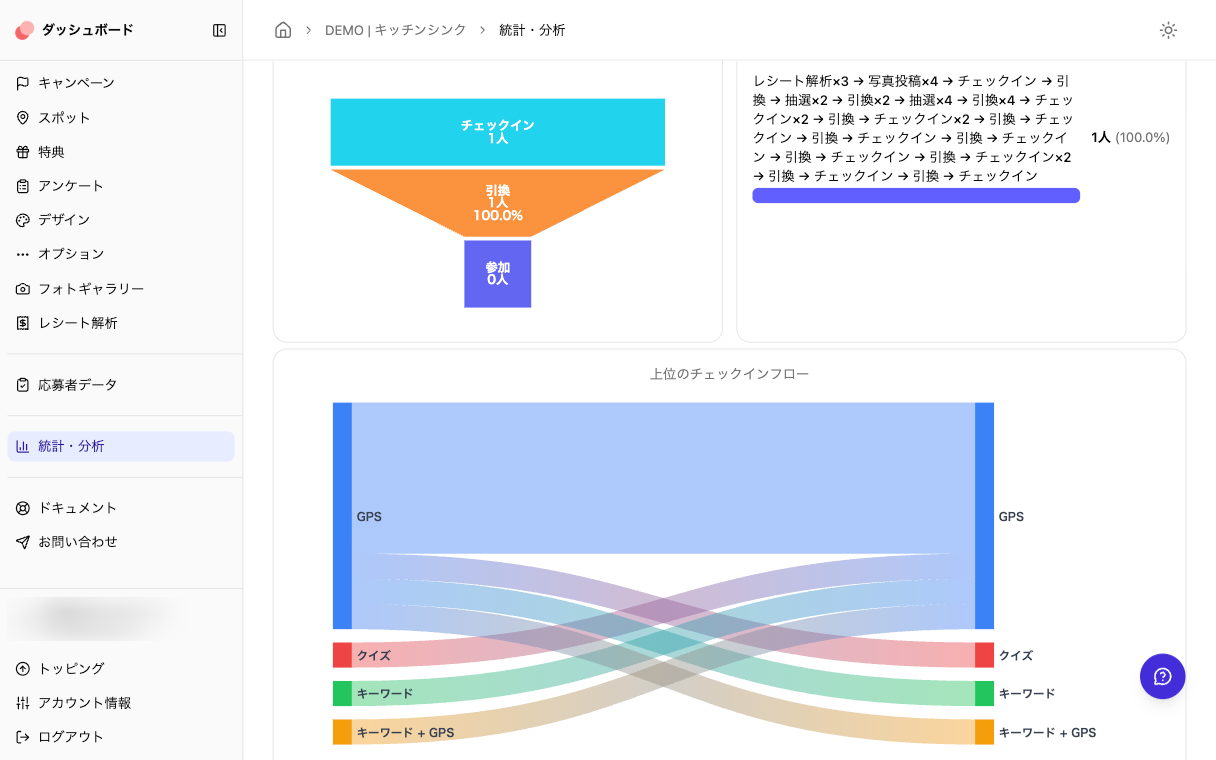The image size is (1216, 760).
Task: Click the purple percentage bar under the flow text
Action: point(915,195)
